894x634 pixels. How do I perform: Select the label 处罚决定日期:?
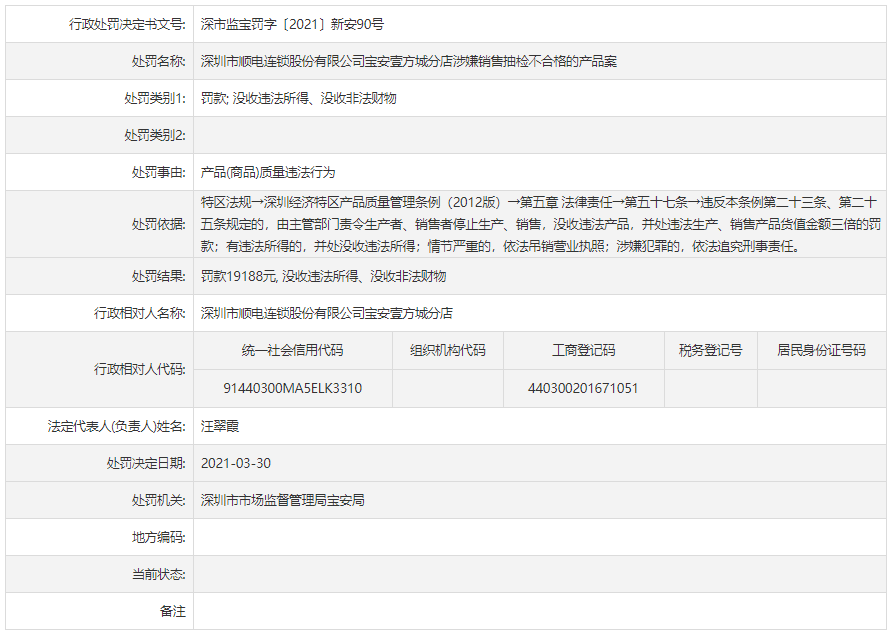[x=146, y=464]
